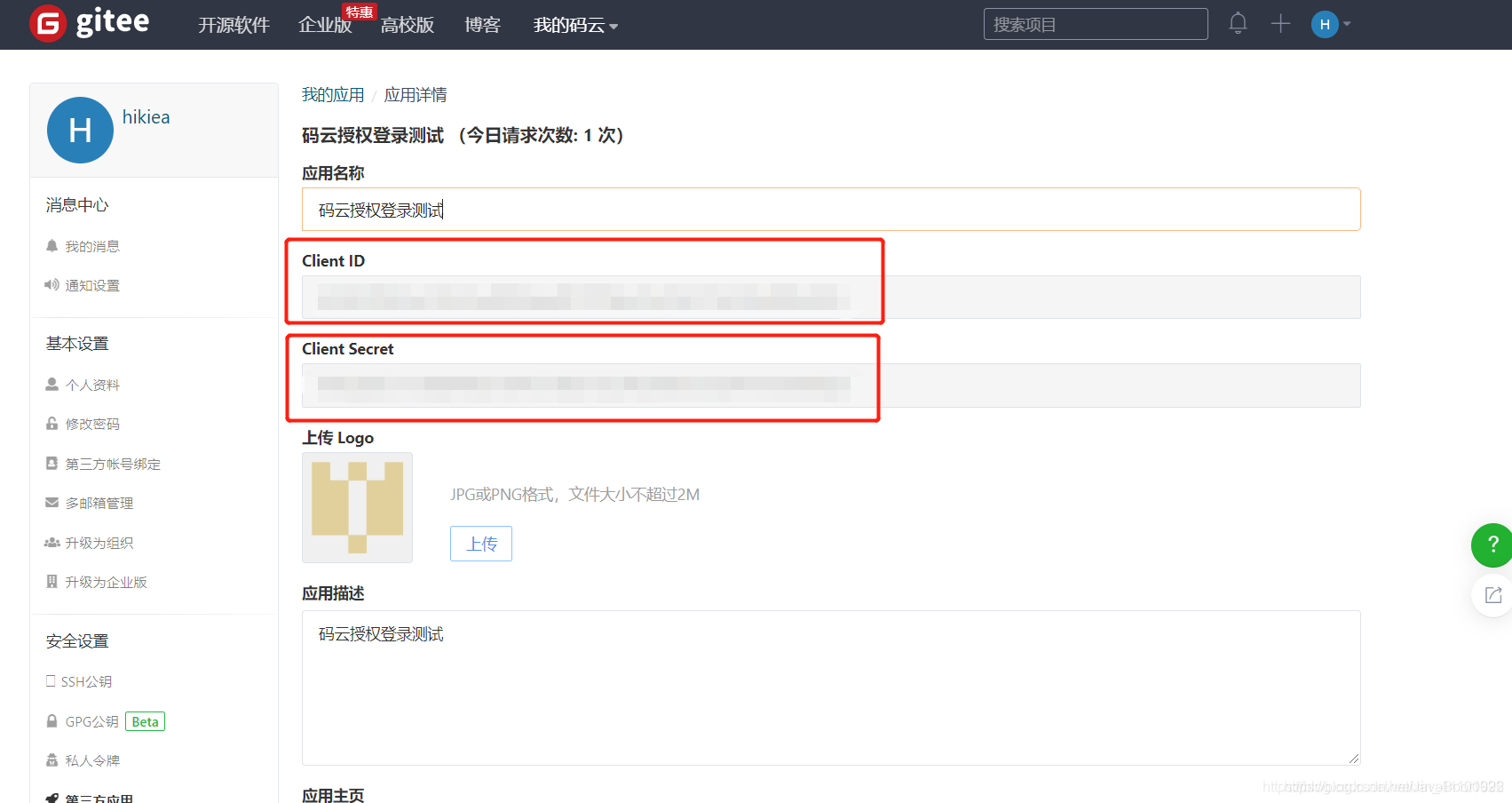
Task: Open 修改密码 page
Action: coord(92,424)
